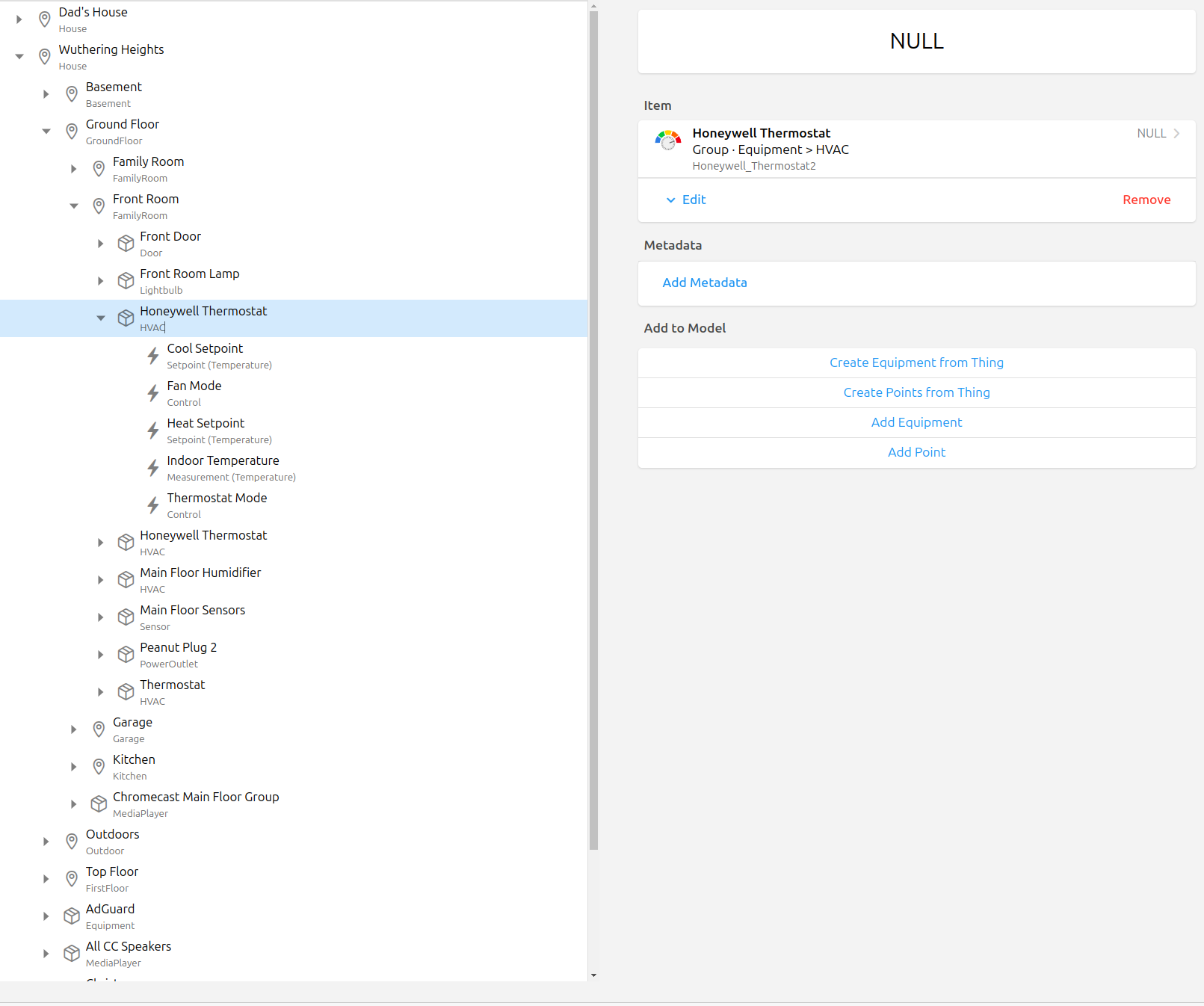This screenshot has height=1006, width=1204.
Task: Click the model tree vertical scrollbar
Action: point(593,448)
